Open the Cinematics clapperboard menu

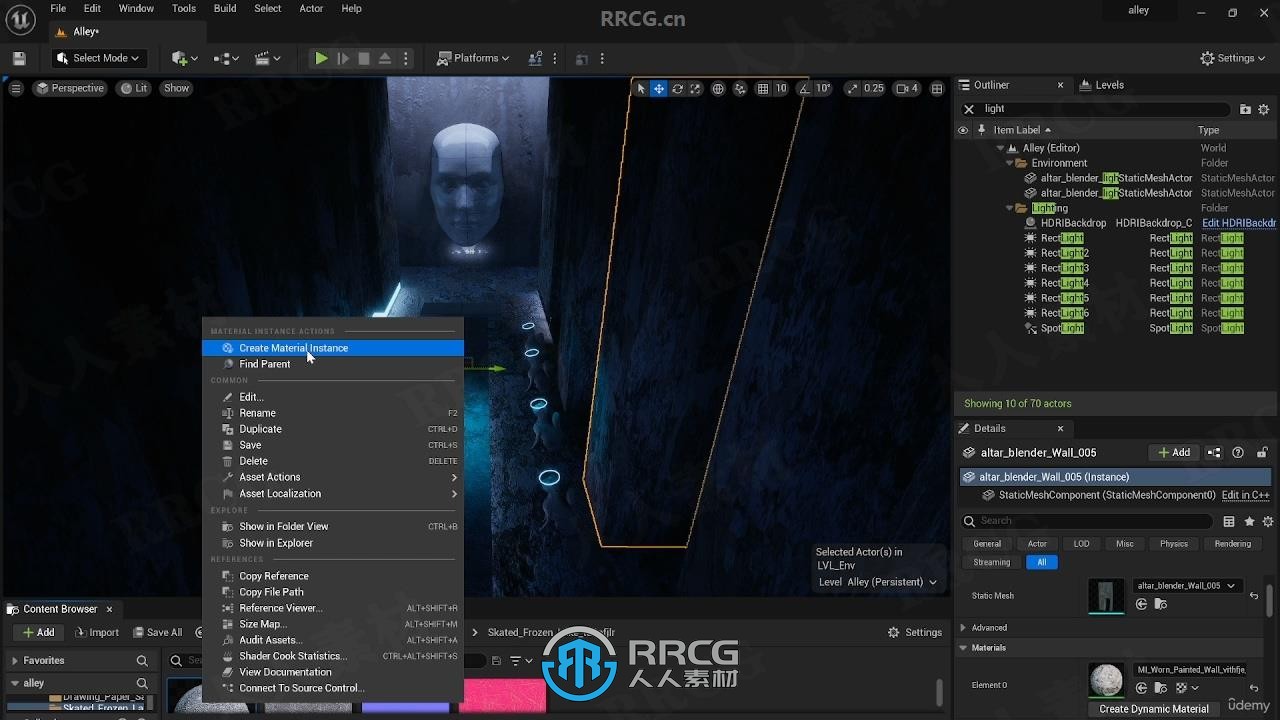click(x=269, y=58)
